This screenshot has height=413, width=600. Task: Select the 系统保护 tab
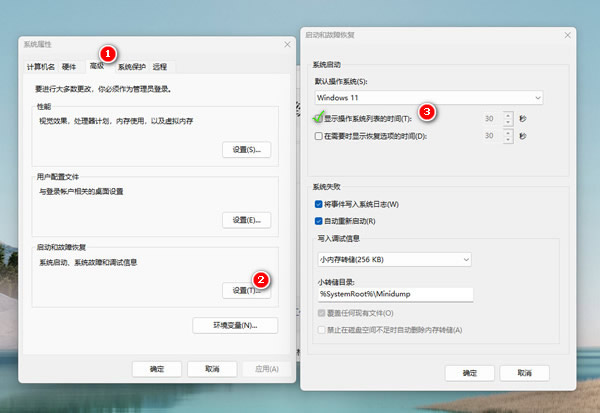point(132,67)
